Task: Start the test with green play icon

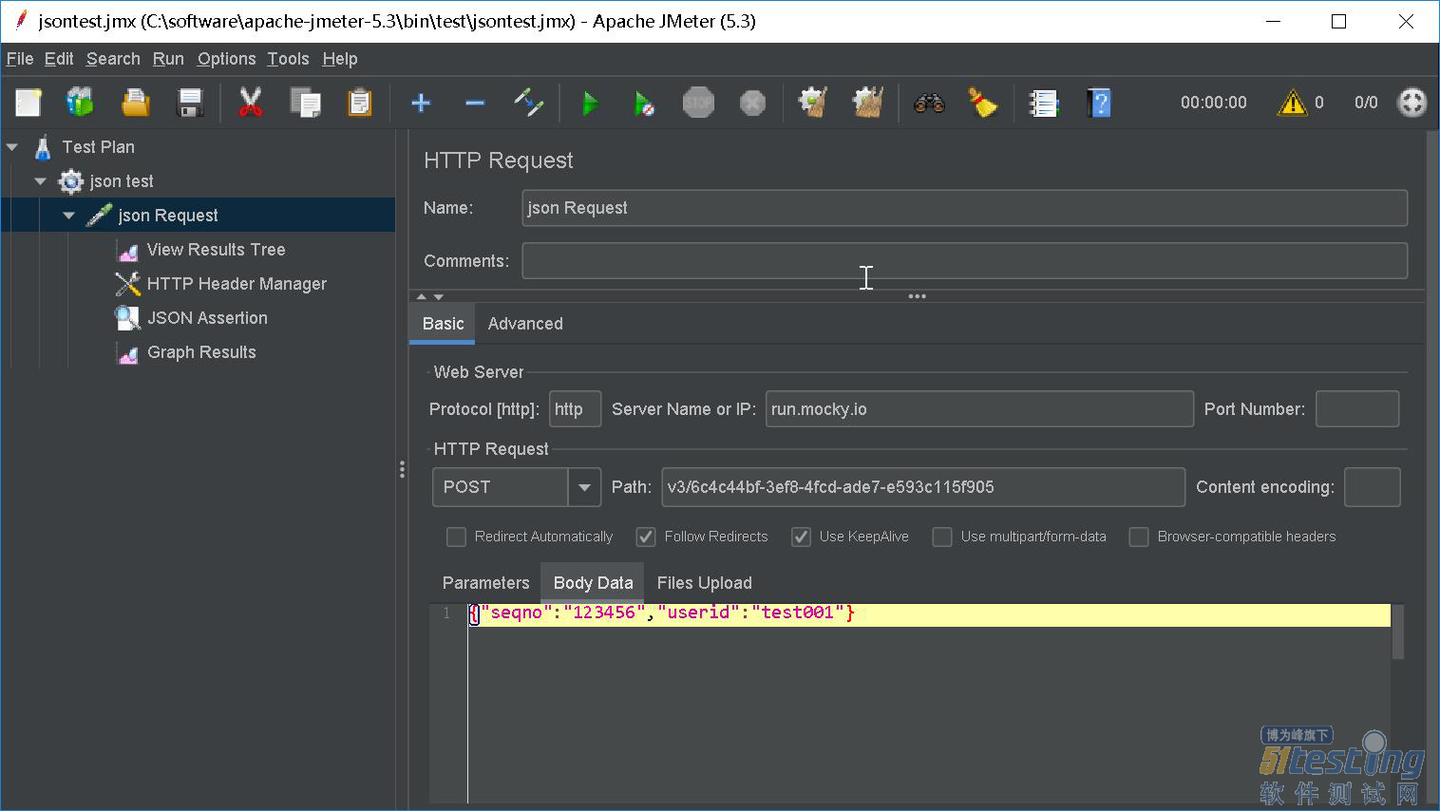Action: (x=590, y=102)
